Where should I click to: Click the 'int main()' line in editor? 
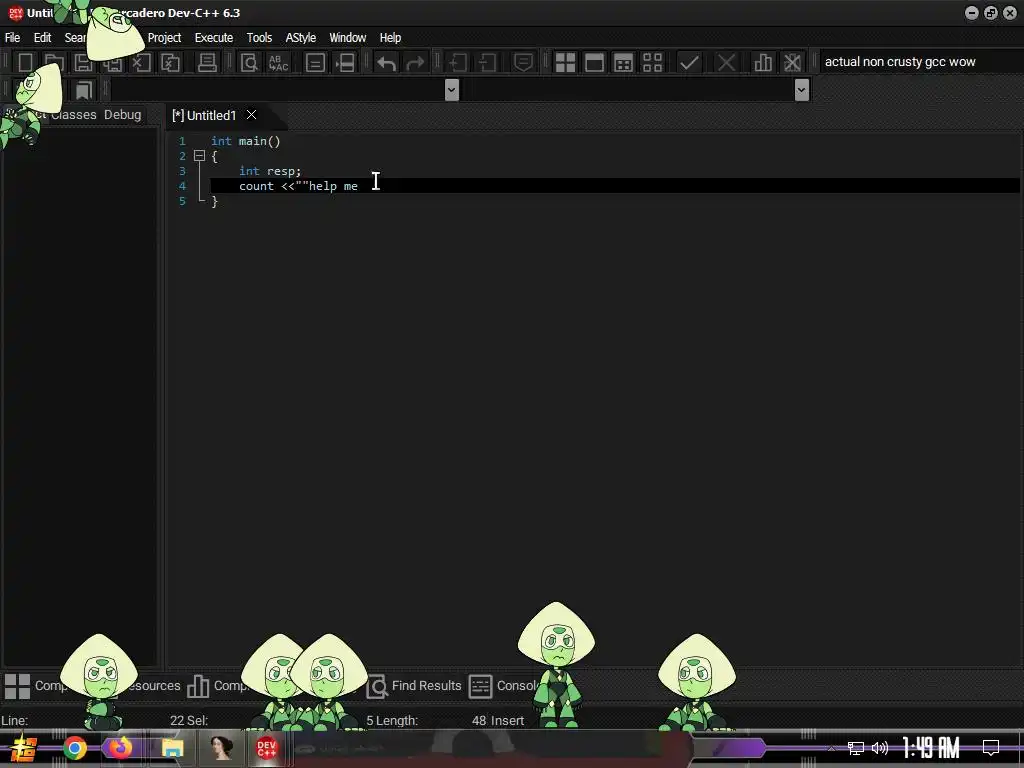click(x=246, y=141)
